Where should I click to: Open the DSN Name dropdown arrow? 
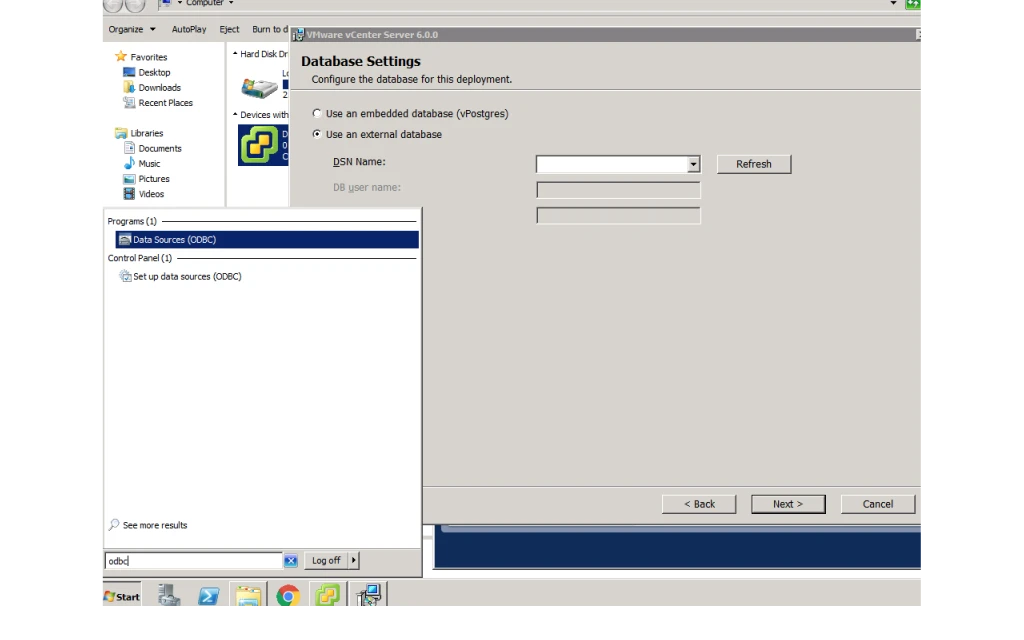click(x=693, y=164)
